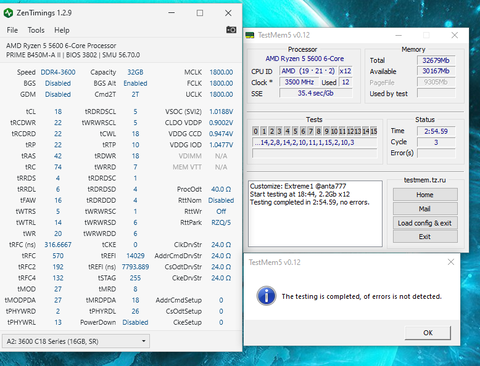
Task: Click the log text 'Testing completed in 2:54.59'
Action: [309, 202]
